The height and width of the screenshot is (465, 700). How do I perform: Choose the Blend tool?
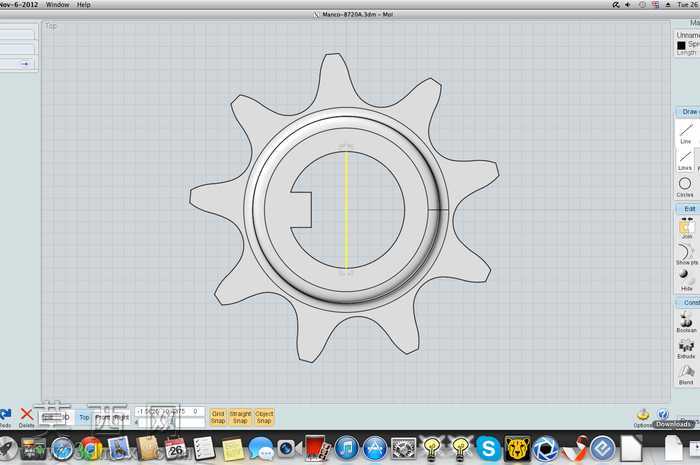point(686,375)
